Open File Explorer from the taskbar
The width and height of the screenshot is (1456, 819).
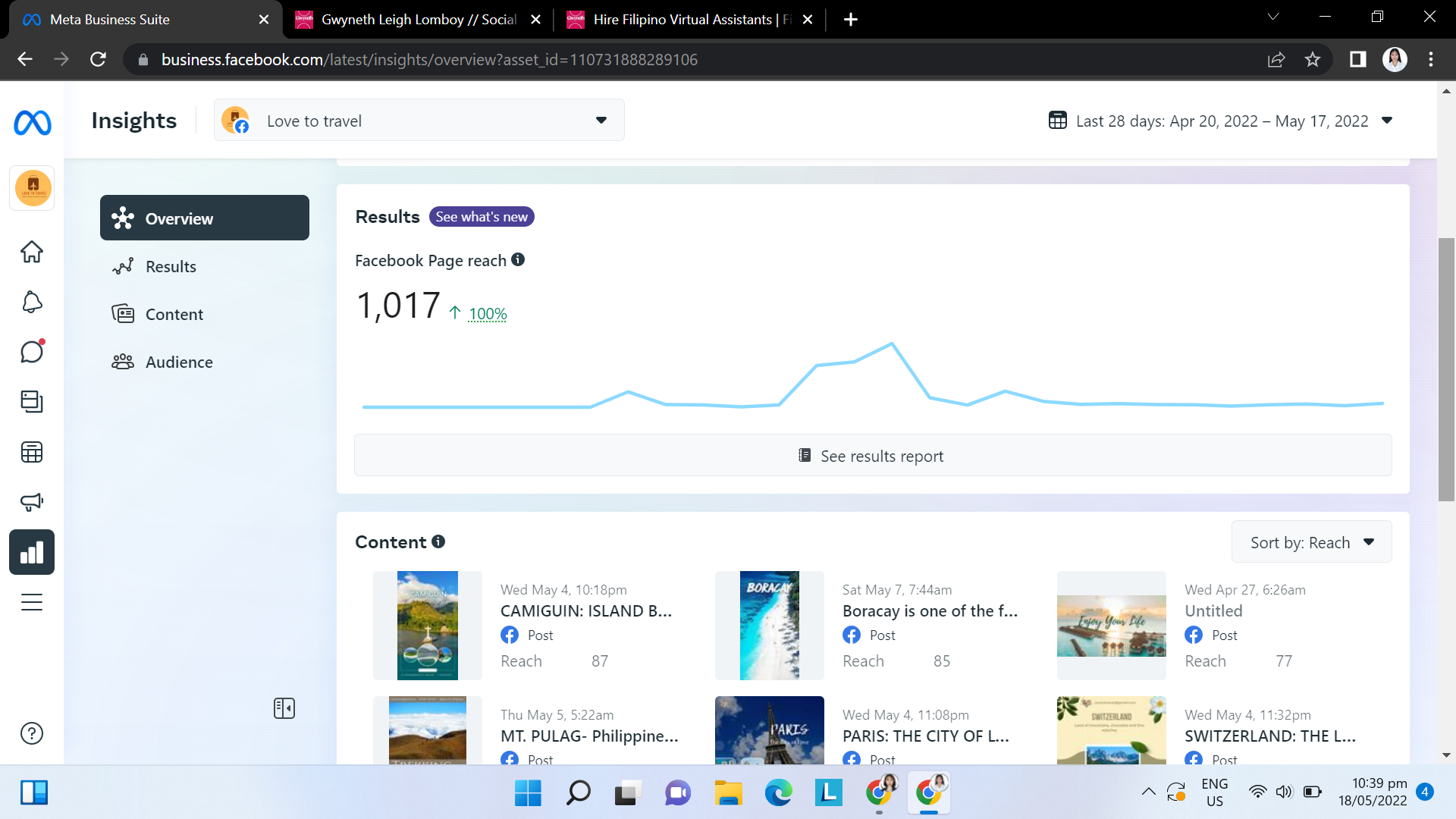(728, 793)
